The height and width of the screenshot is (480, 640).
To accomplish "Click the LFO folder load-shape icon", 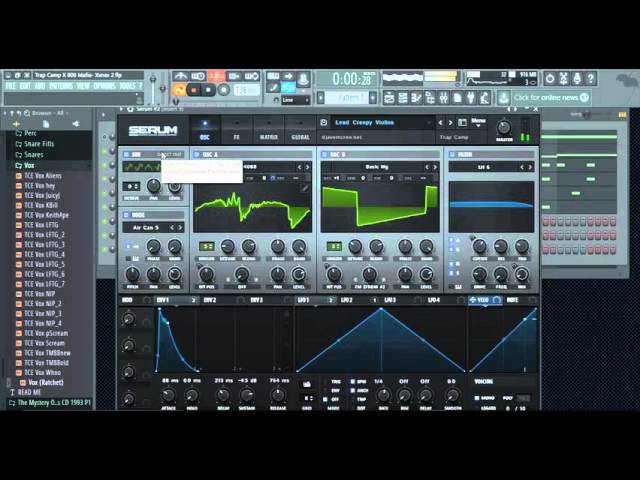I will pyautogui.click(x=307, y=384).
